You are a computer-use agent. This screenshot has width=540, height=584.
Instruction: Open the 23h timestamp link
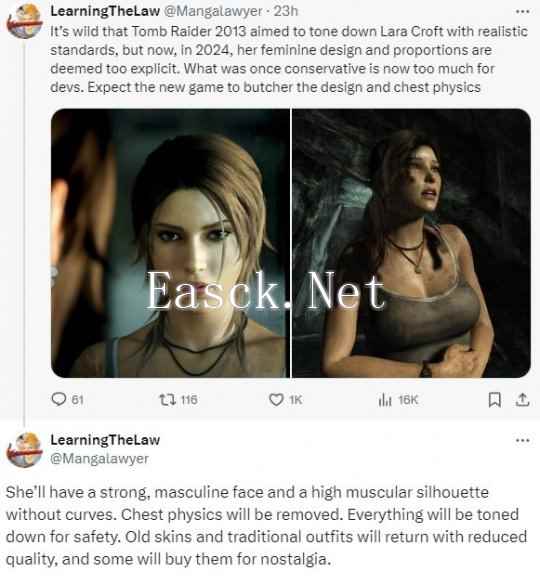tap(286, 11)
